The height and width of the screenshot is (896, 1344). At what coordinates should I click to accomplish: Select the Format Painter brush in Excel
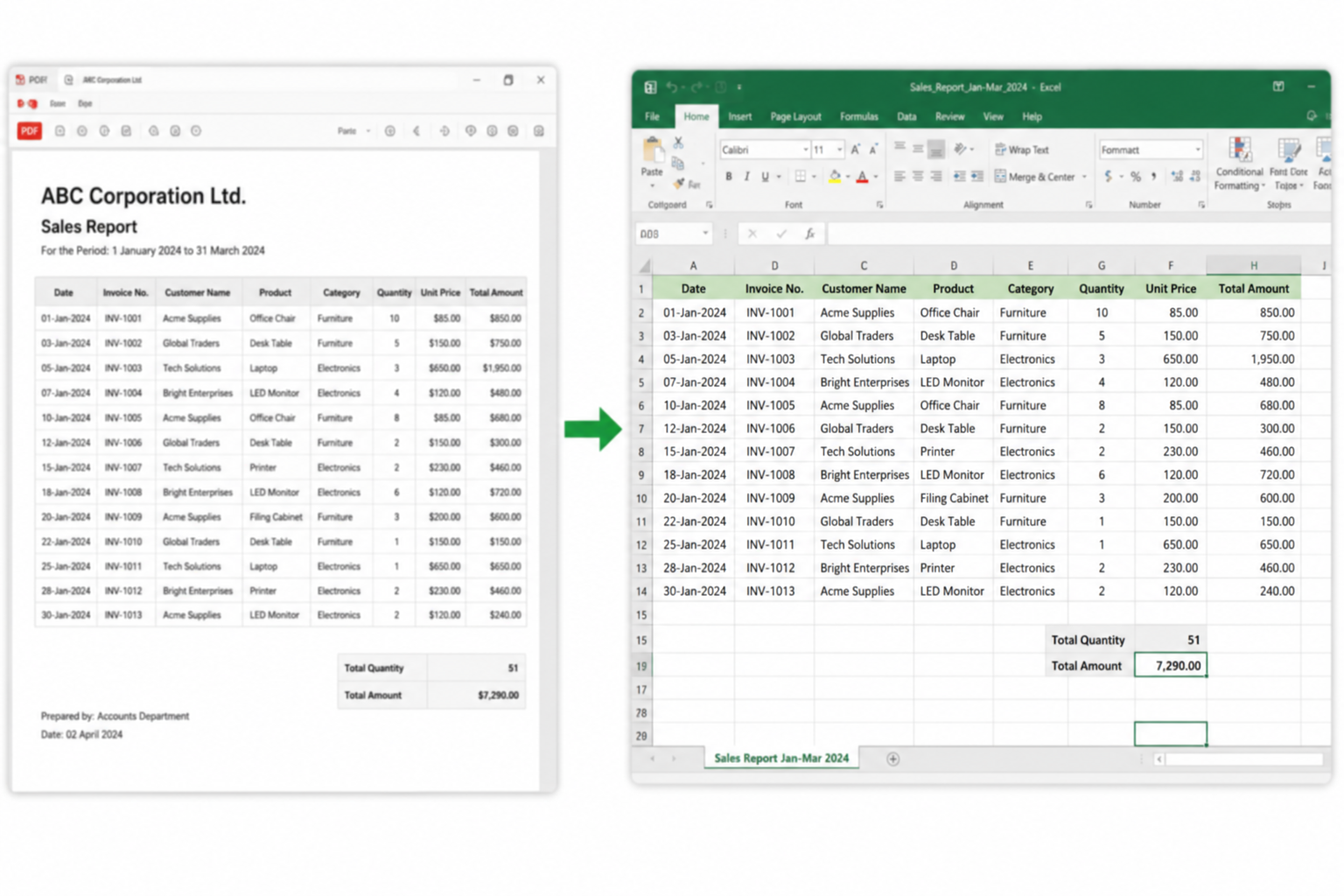point(680,184)
